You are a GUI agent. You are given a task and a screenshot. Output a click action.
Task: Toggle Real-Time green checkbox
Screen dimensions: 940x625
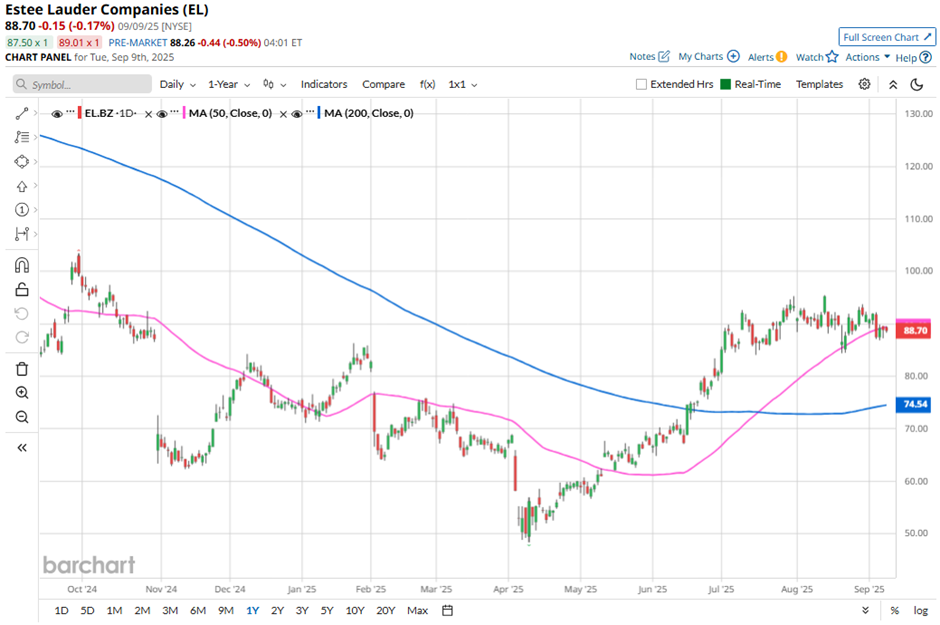(x=725, y=84)
